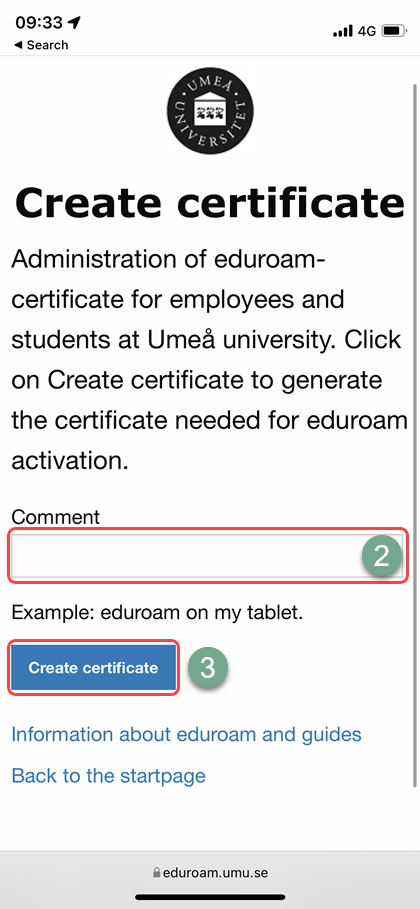Image resolution: width=420 pixels, height=909 pixels.
Task: Click the blue Create certificate button
Action: tap(93, 667)
